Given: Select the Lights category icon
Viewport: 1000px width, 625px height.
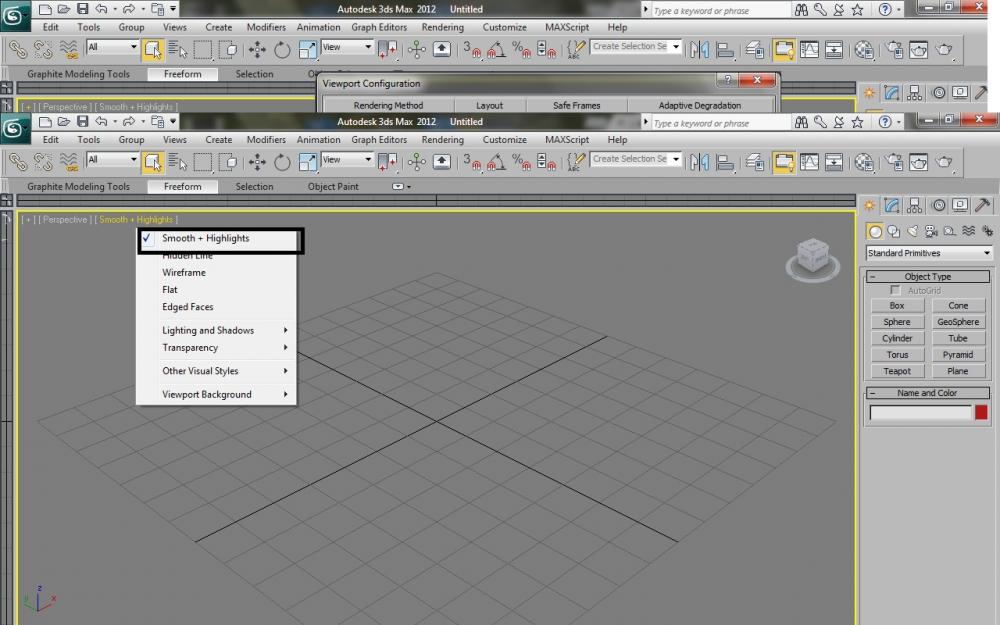Looking at the screenshot, I should point(912,231).
